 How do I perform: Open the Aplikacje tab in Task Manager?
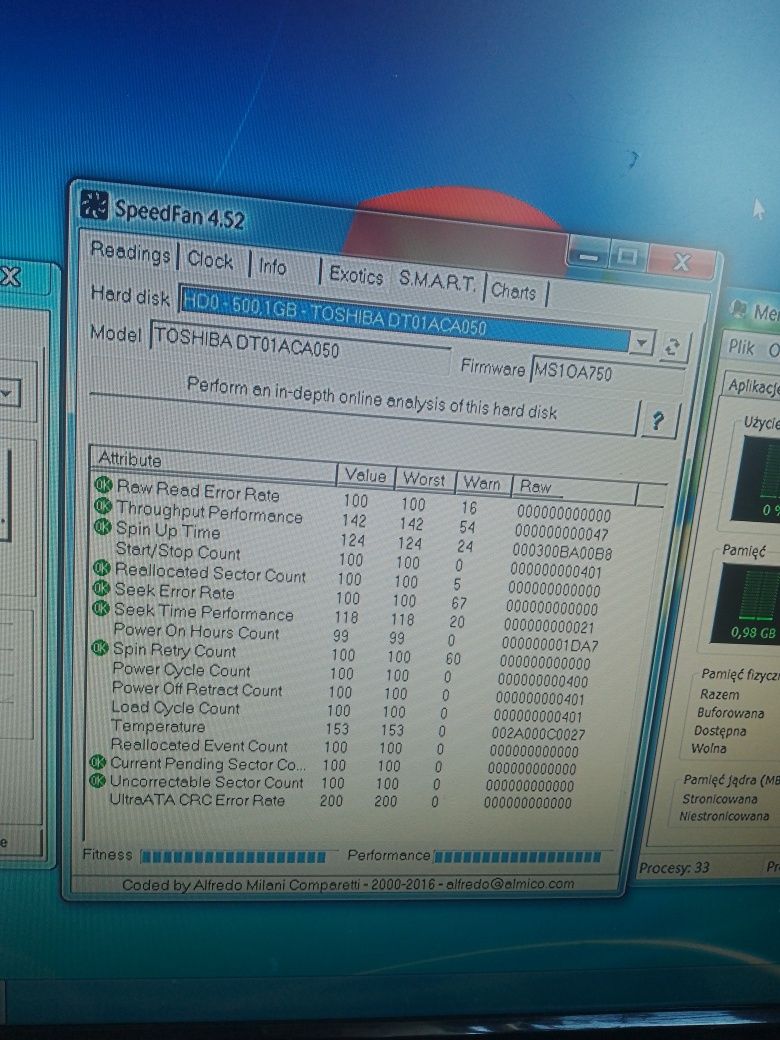[x=753, y=386]
